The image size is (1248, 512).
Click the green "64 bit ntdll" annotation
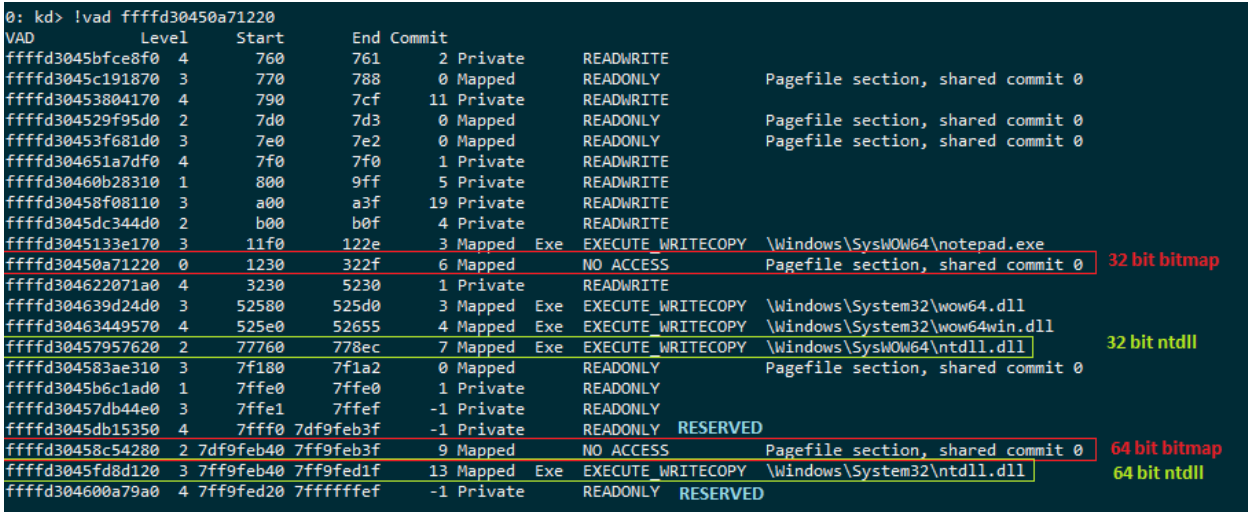1158,473
